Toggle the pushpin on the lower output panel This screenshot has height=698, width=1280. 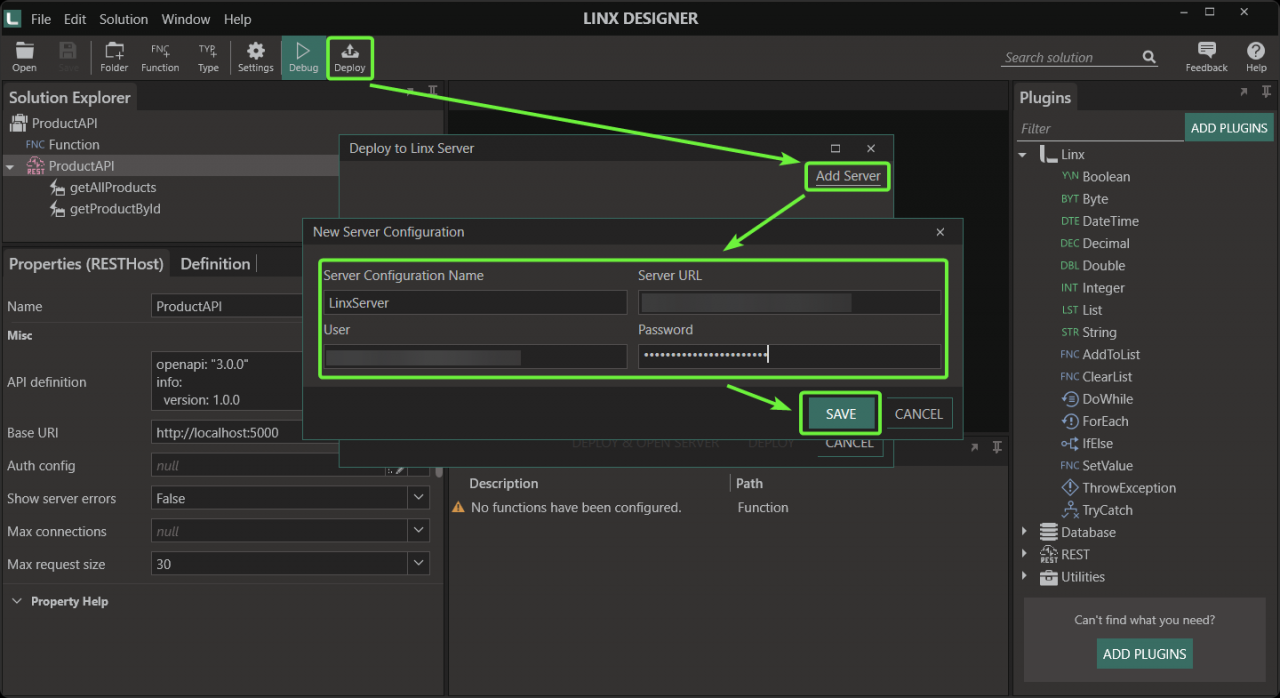(x=996, y=448)
